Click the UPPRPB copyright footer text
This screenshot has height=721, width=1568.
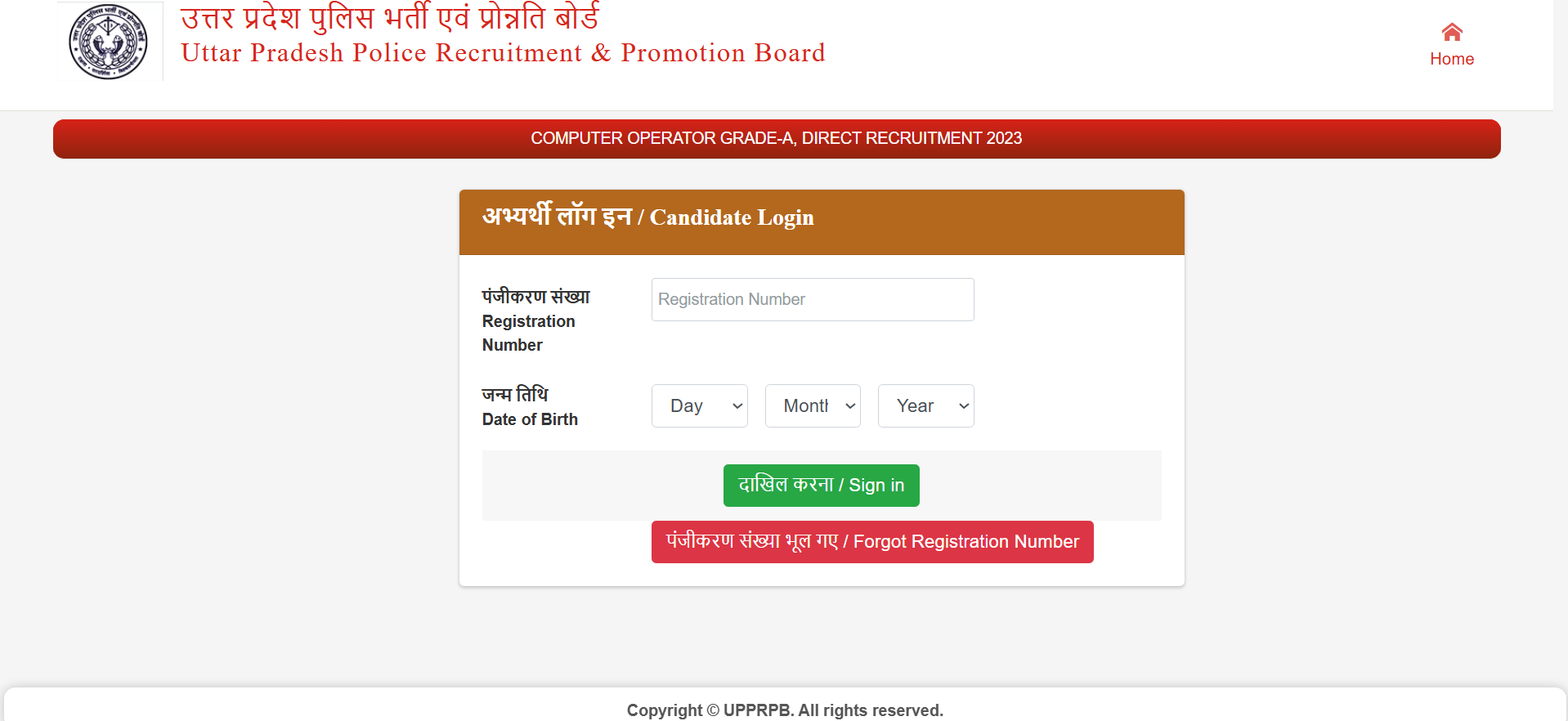(784, 710)
